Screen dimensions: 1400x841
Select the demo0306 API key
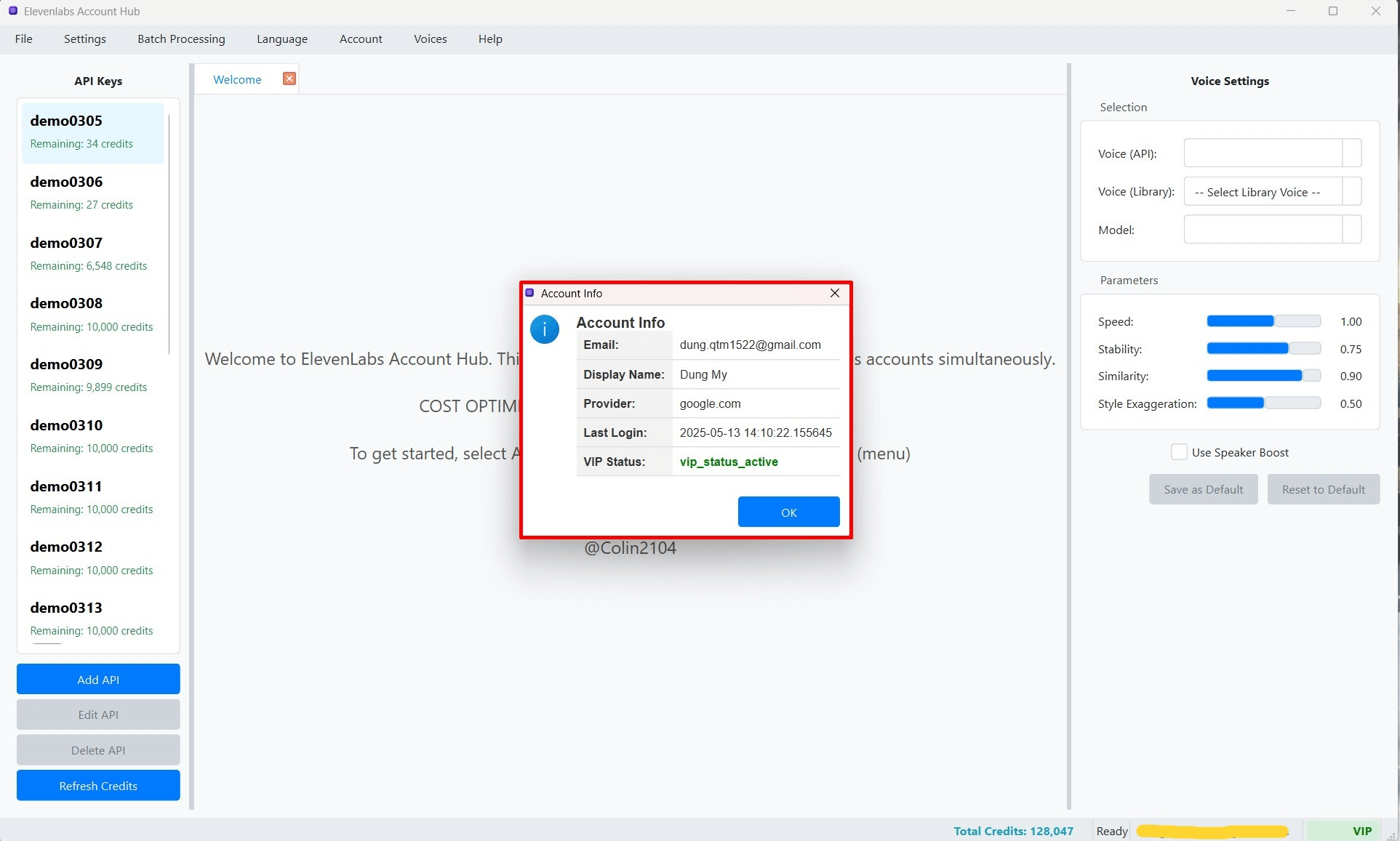pos(92,193)
